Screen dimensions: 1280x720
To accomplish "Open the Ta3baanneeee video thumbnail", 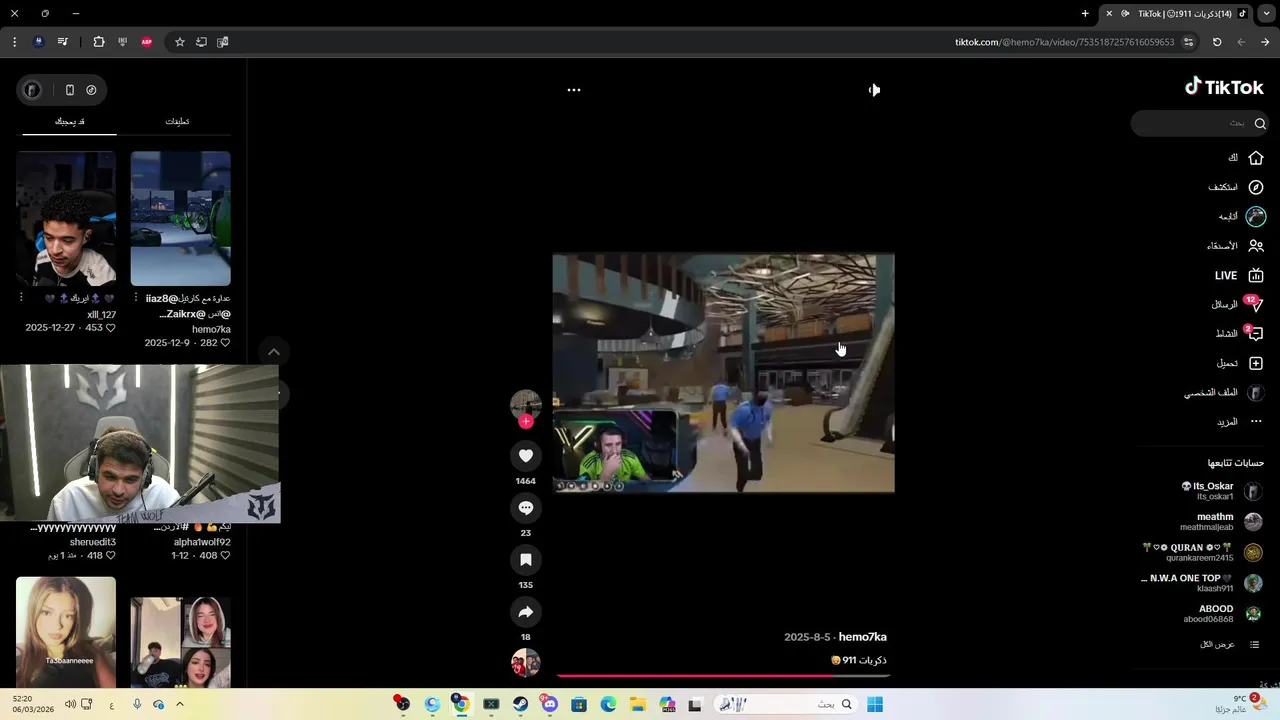I will coord(66,632).
